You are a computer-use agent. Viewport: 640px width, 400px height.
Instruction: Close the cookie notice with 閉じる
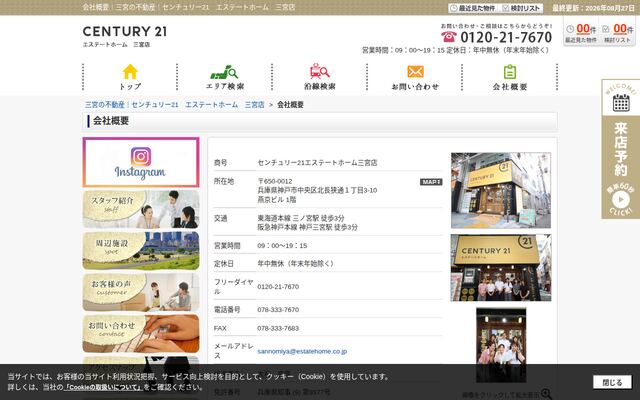point(612,382)
